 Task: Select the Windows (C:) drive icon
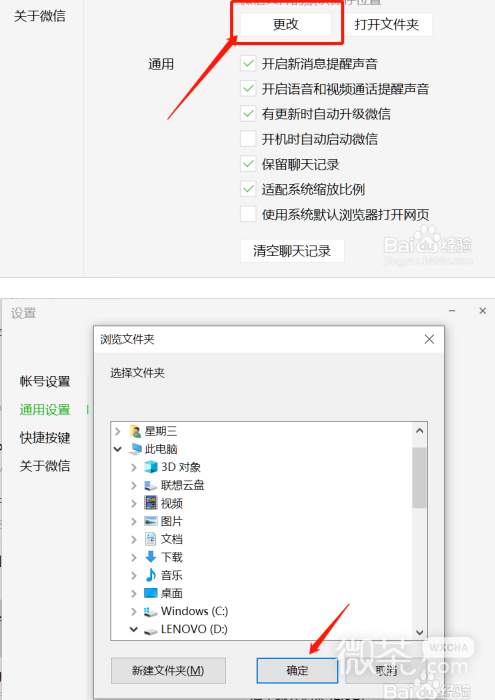(150, 612)
